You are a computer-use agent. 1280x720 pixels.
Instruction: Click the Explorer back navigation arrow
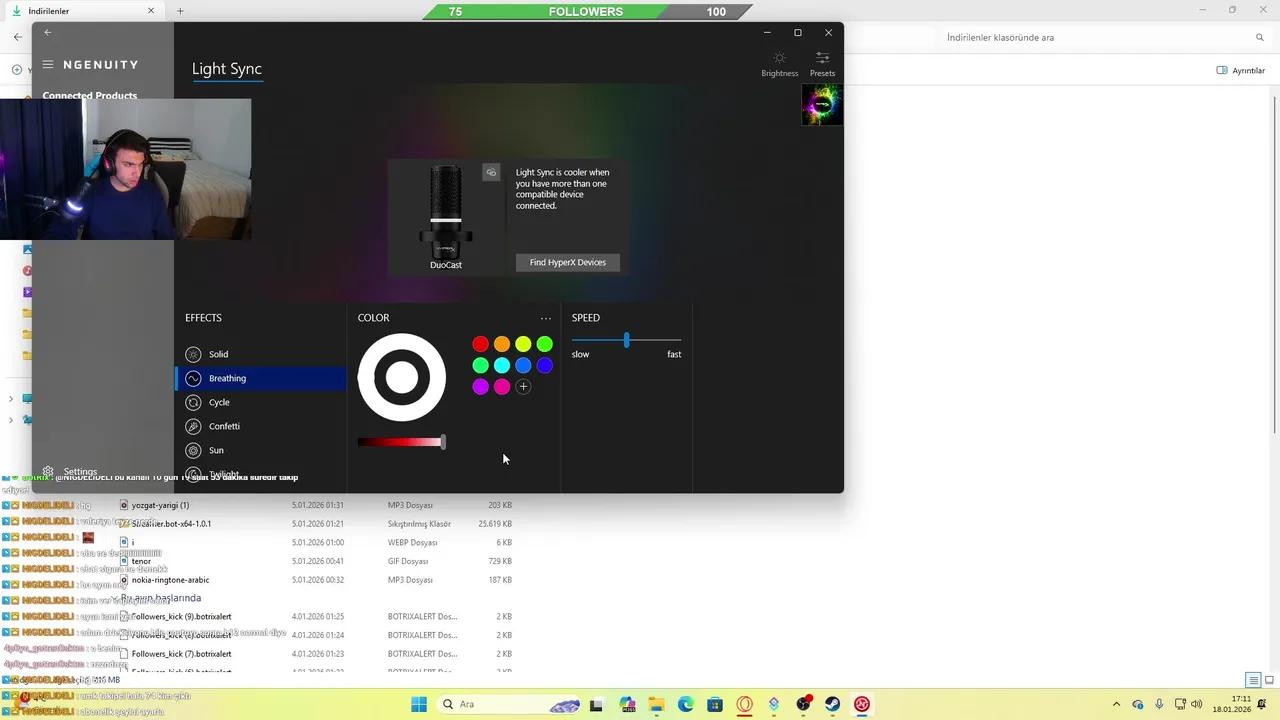point(17,37)
